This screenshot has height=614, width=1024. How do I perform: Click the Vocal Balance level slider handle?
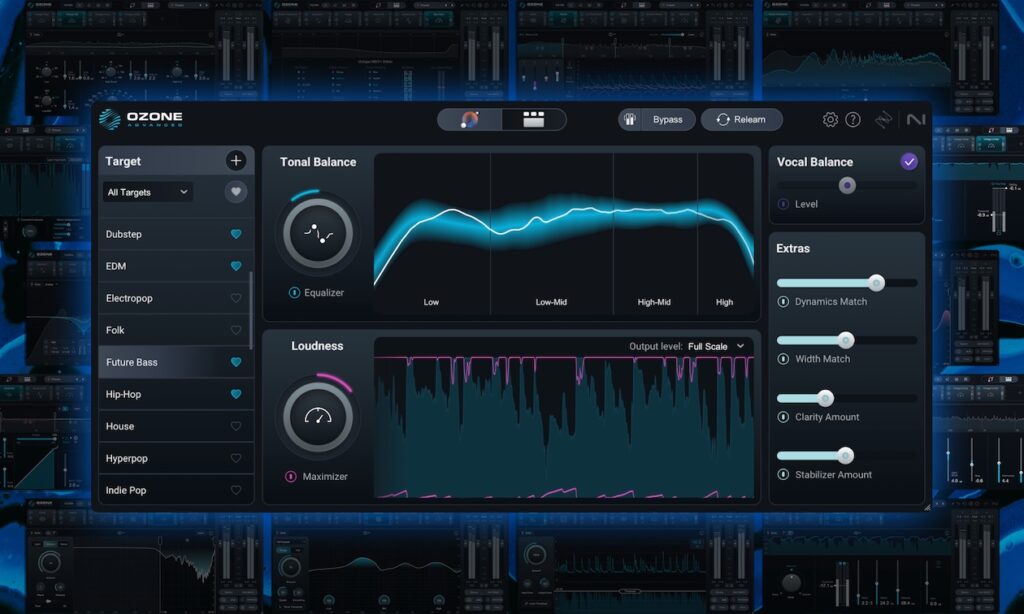tap(847, 186)
